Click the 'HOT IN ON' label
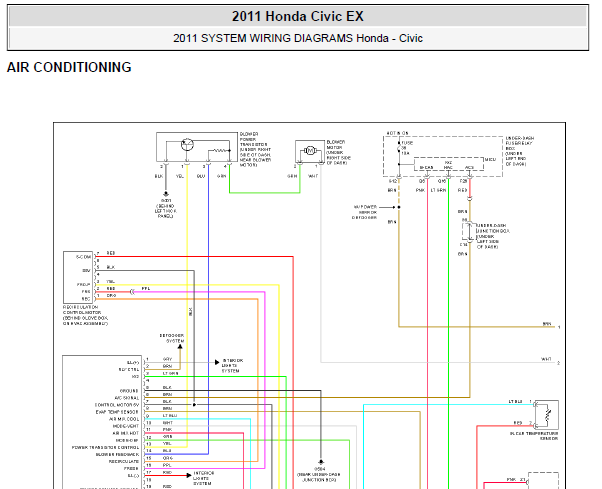 point(397,133)
